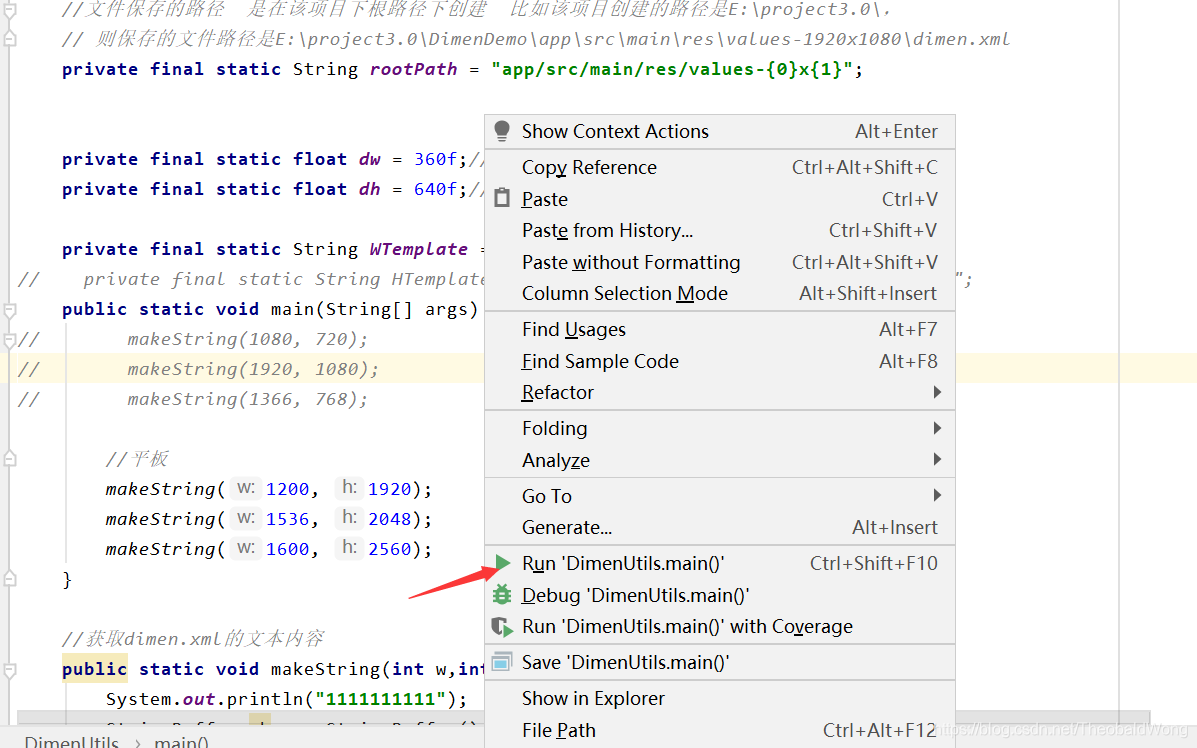
Task: Click the dh field name
Action: [369, 189]
